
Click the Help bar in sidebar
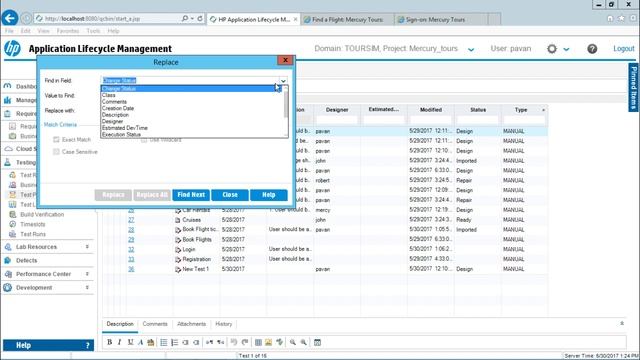(x=49, y=345)
